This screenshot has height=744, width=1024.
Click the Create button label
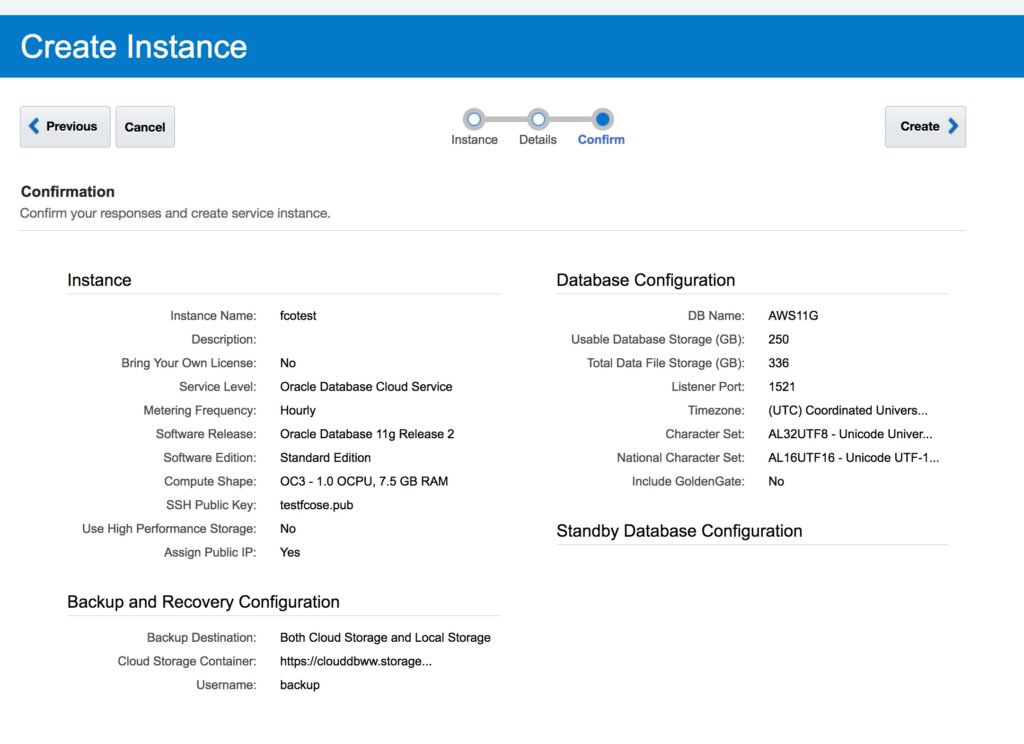919,127
